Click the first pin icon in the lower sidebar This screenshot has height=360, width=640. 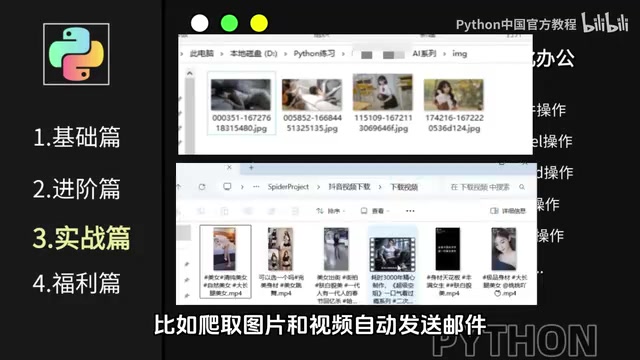(x=187, y=264)
